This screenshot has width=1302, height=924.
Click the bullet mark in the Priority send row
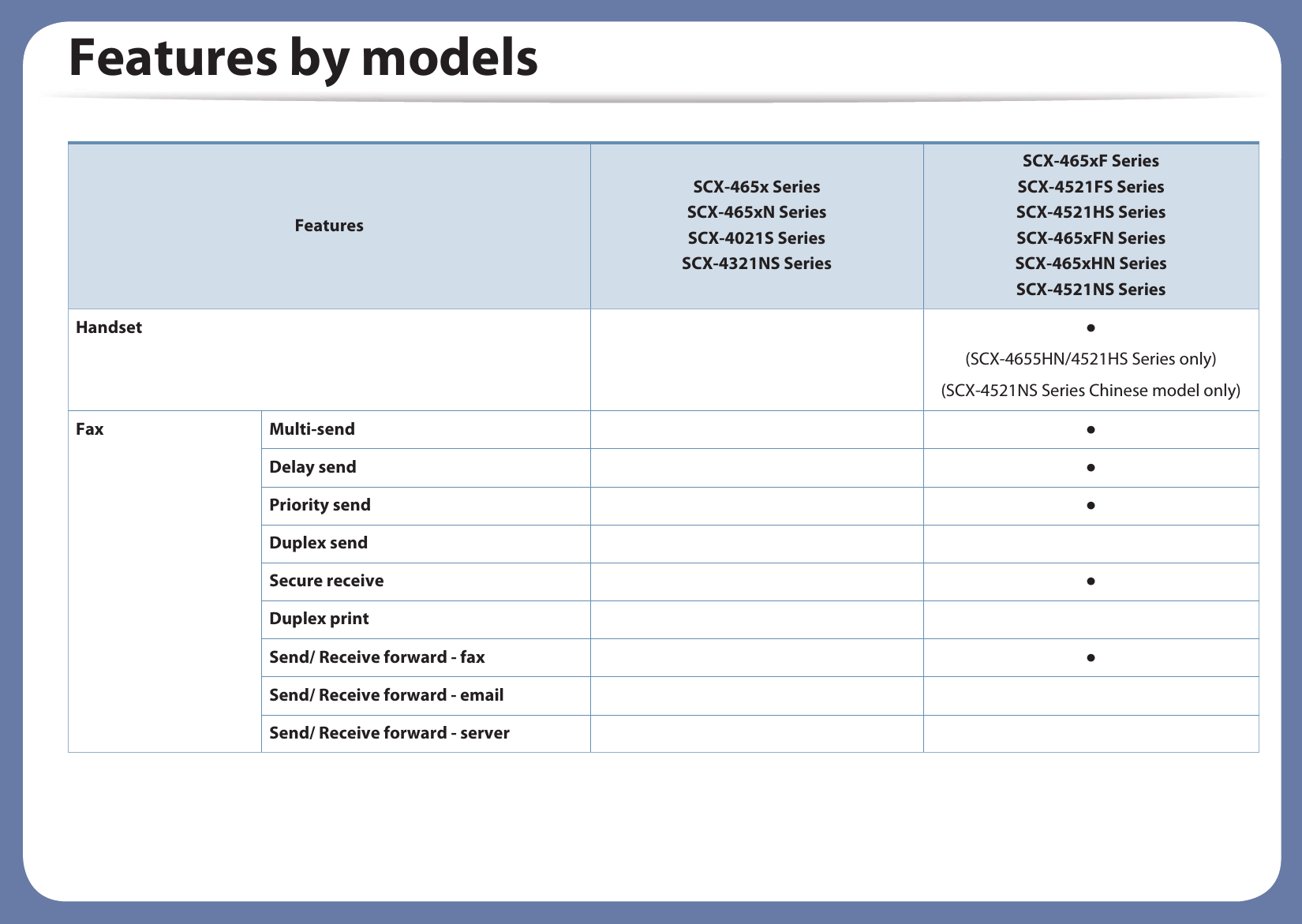pyautogui.click(x=1090, y=506)
